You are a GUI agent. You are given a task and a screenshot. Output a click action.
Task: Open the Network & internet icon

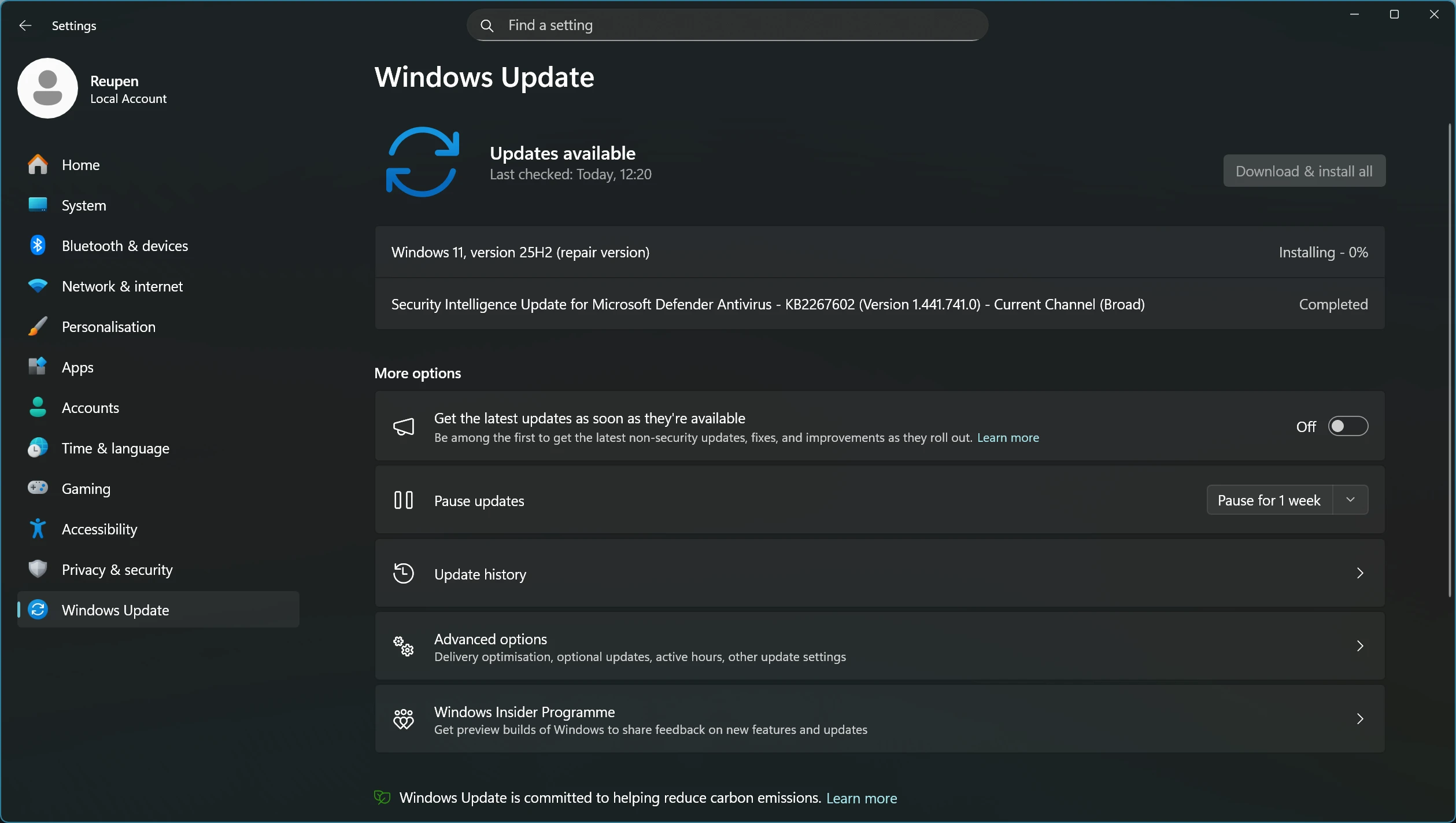(x=36, y=286)
